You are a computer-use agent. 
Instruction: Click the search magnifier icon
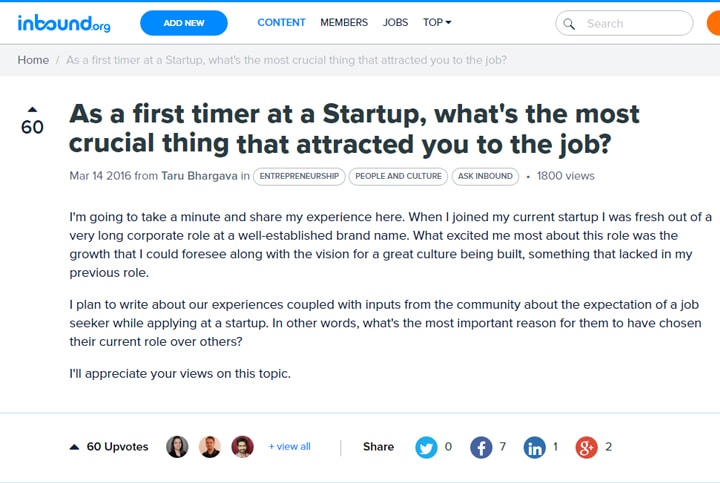tap(569, 24)
